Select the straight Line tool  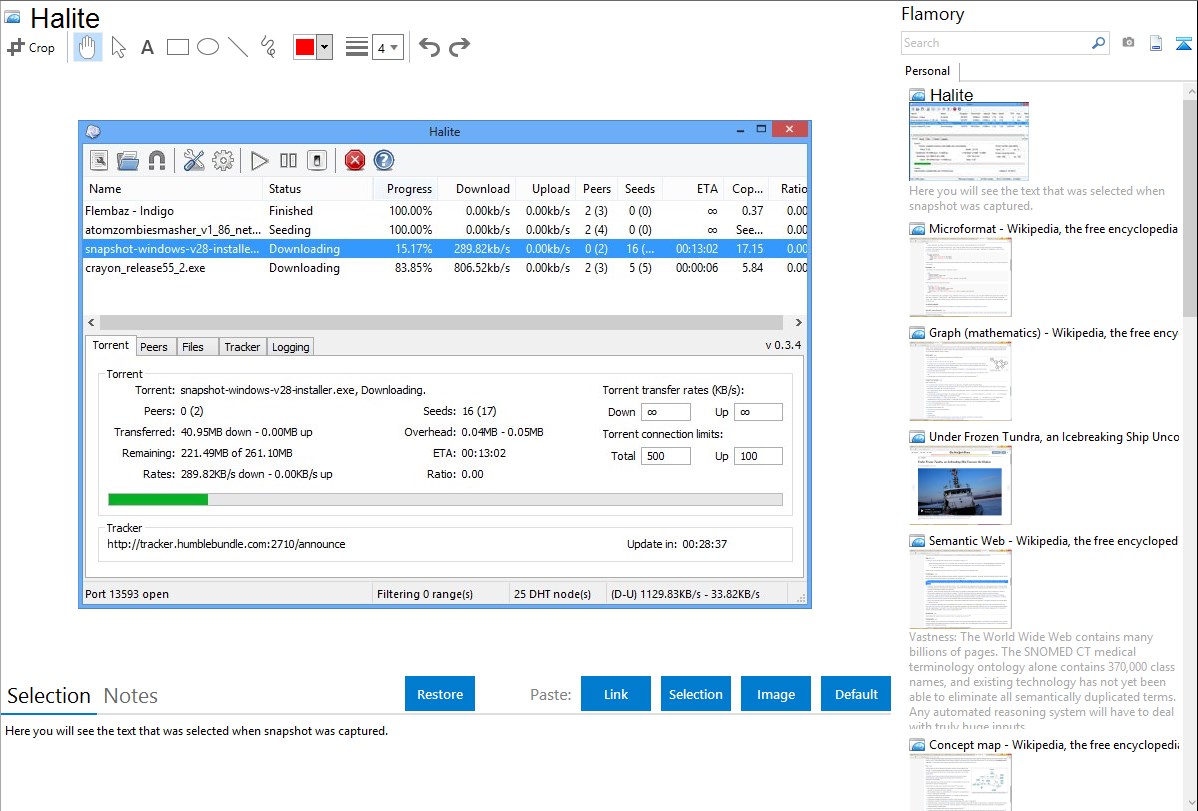pyautogui.click(x=238, y=47)
